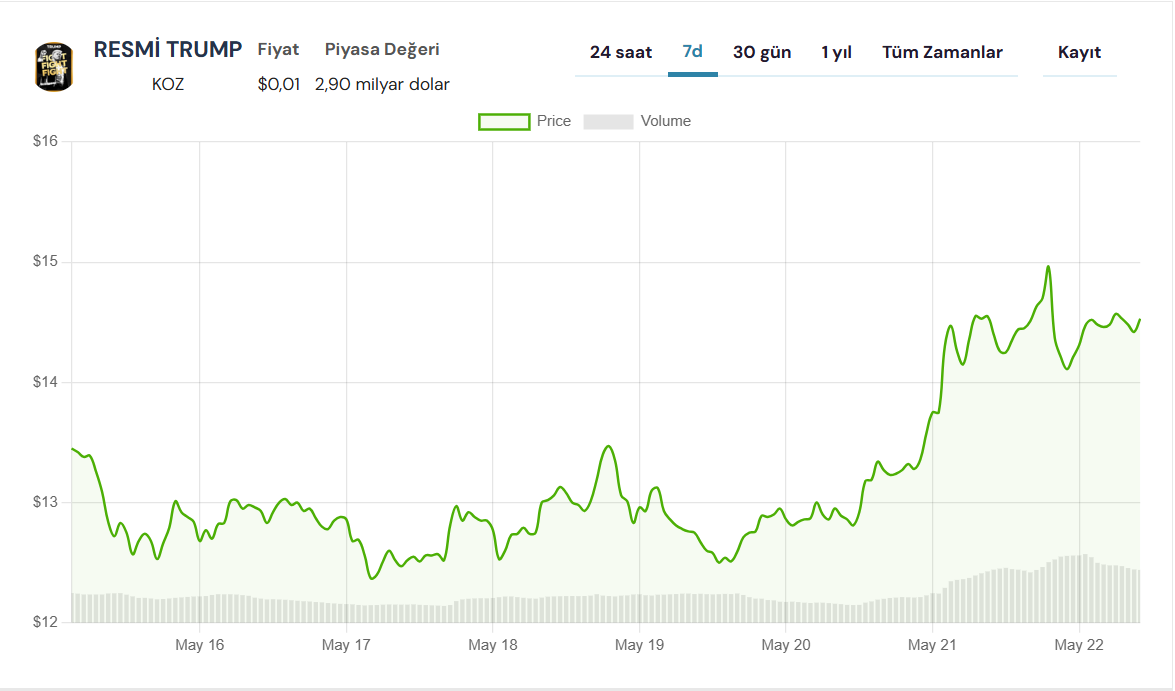The image size is (1175, 691).
Task: Click the 2,90 milyar dolar value
Action: (x=382, y=84)
